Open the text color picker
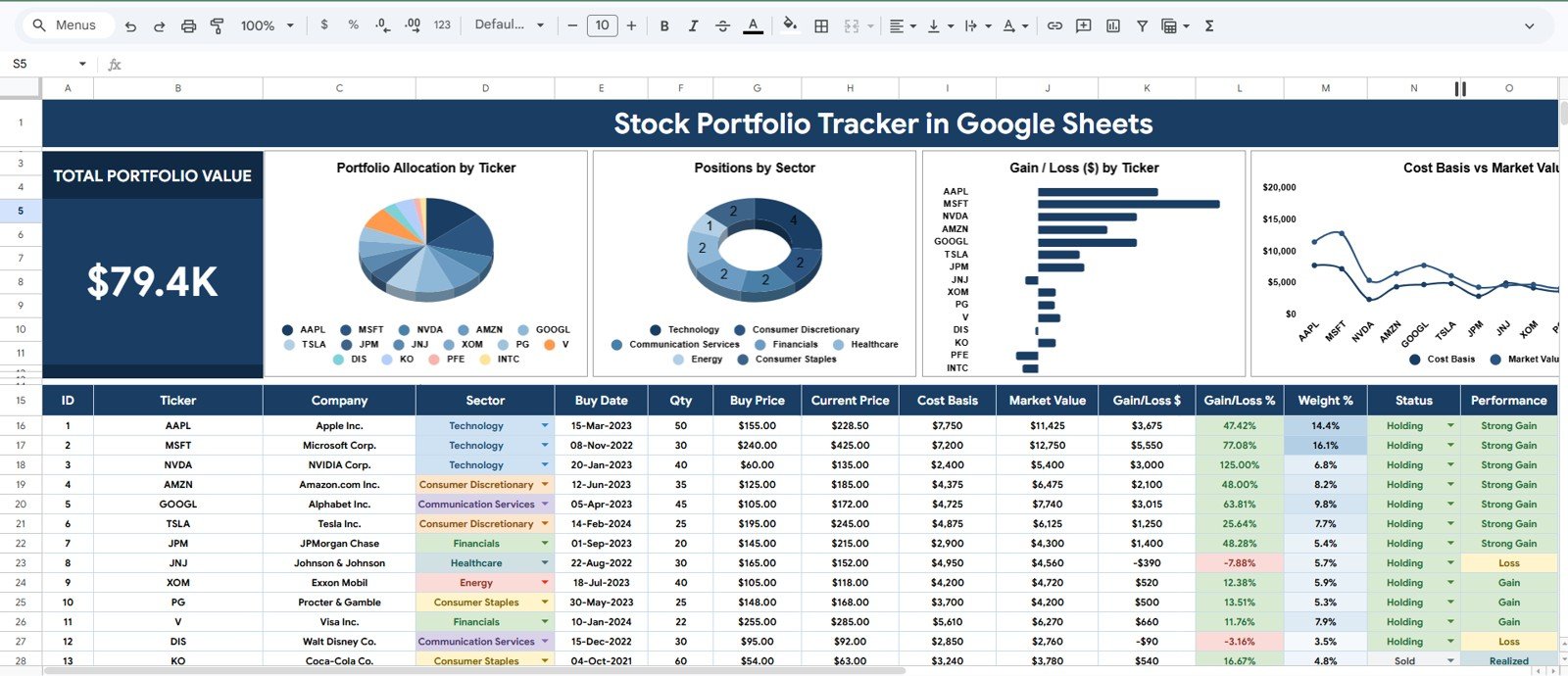The width and height of the screenshot is (1568, 676). 753,26
